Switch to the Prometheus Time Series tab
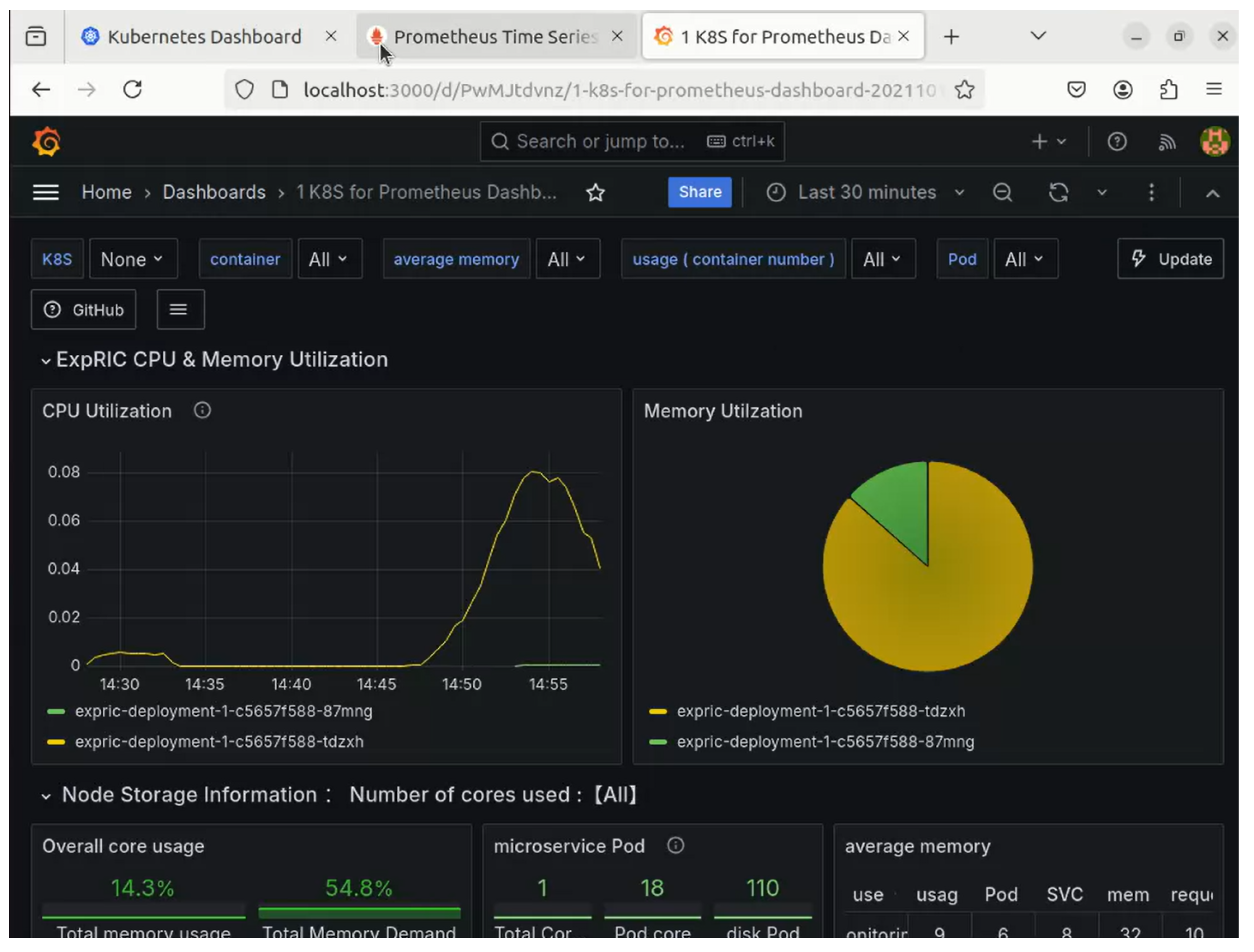The height and width of the screenshot is (952, 1254). tap(494, 37)
